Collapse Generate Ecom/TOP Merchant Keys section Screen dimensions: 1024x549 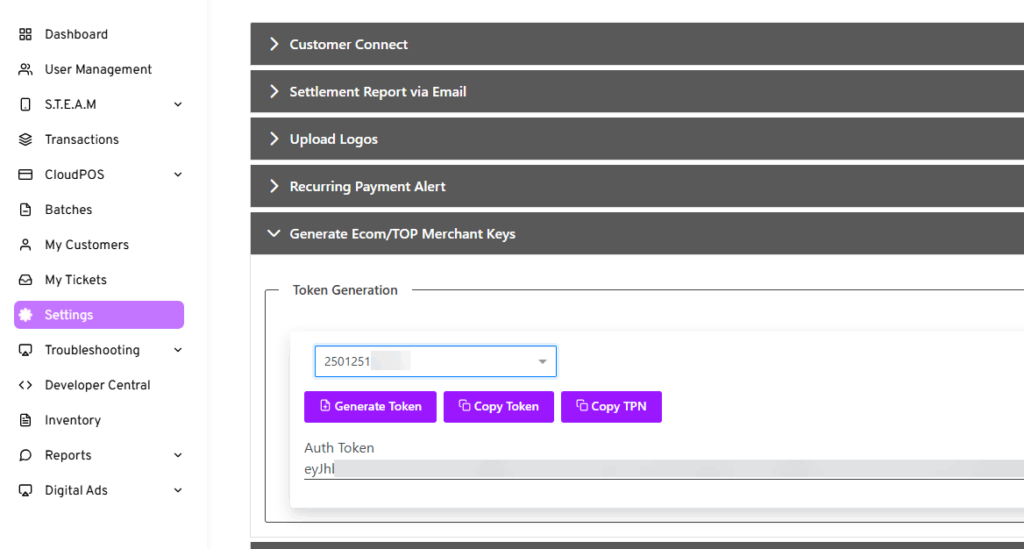coord(402,234)
